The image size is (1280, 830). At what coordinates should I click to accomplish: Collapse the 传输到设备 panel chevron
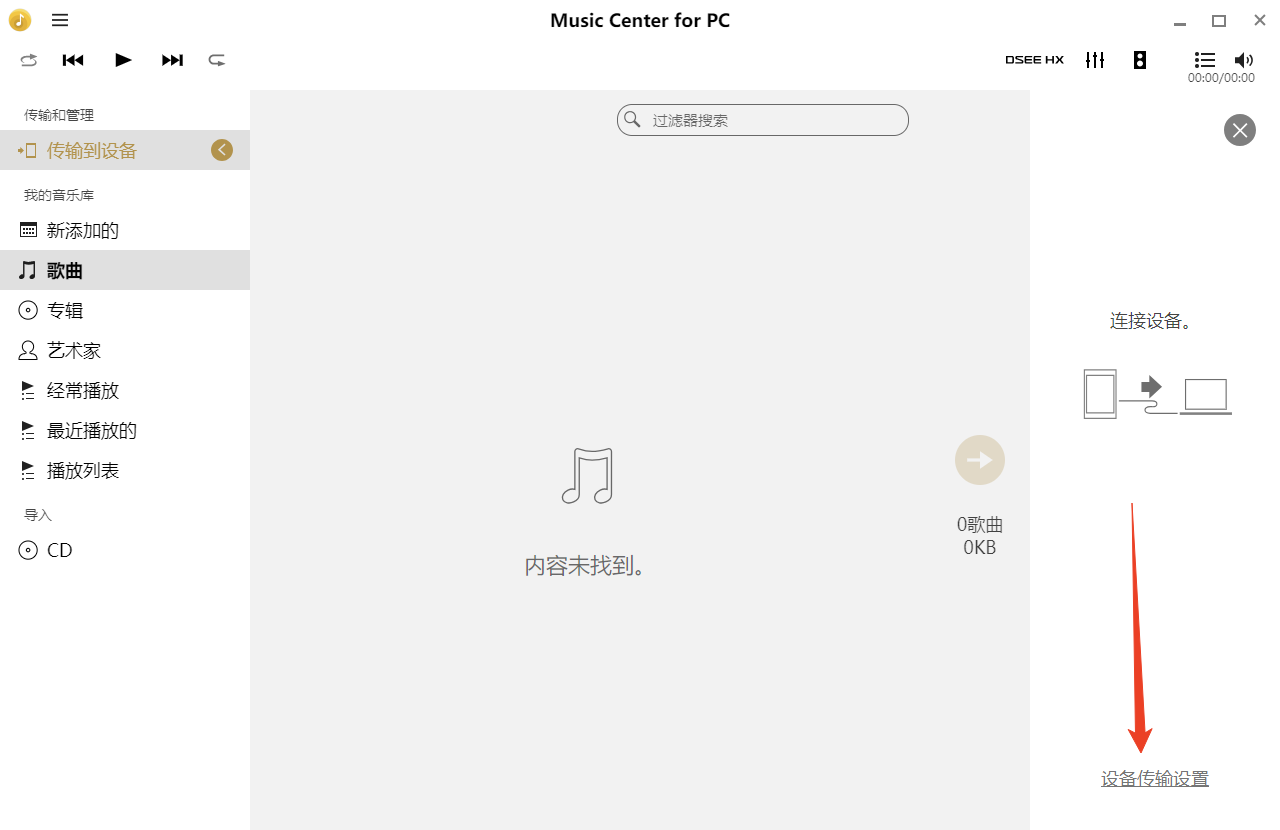pyautogui.click(x=222, y=149)
